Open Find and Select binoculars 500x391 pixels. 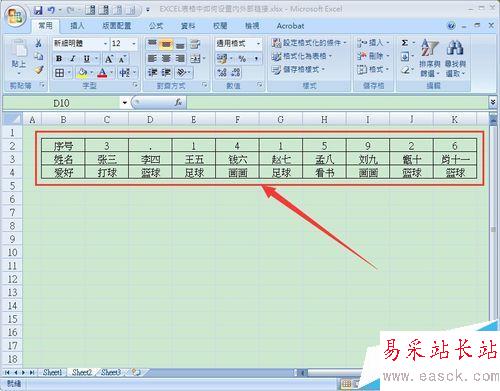pos(455,58)
